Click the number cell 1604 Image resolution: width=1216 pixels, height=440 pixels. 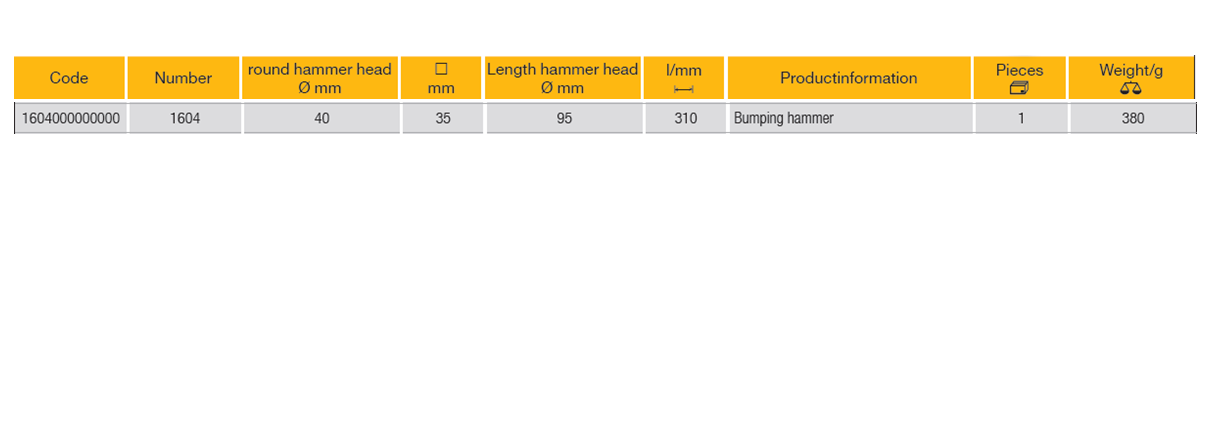(184, 118)
